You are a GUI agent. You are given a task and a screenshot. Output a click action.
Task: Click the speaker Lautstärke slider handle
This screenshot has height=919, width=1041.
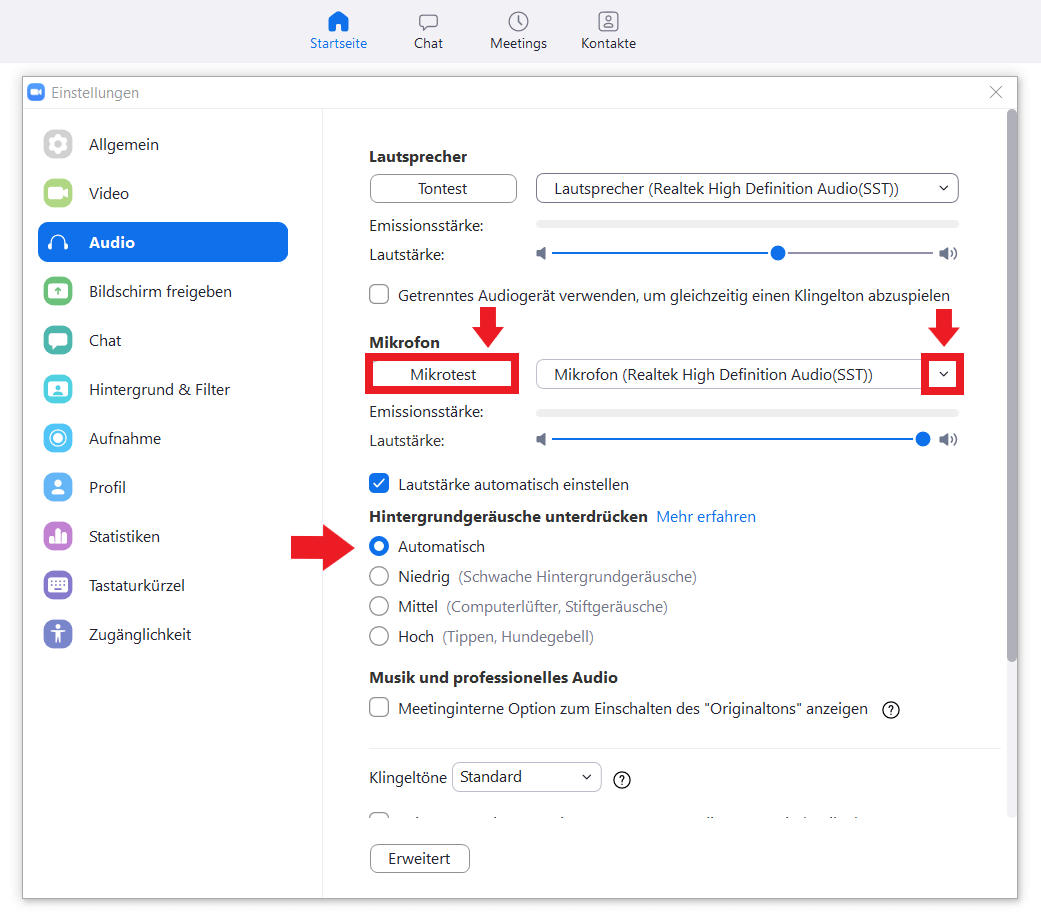(778, 254)
